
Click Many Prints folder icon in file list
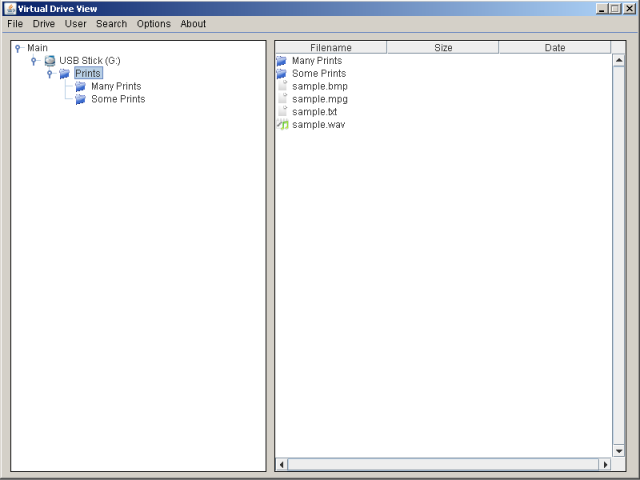281,61
